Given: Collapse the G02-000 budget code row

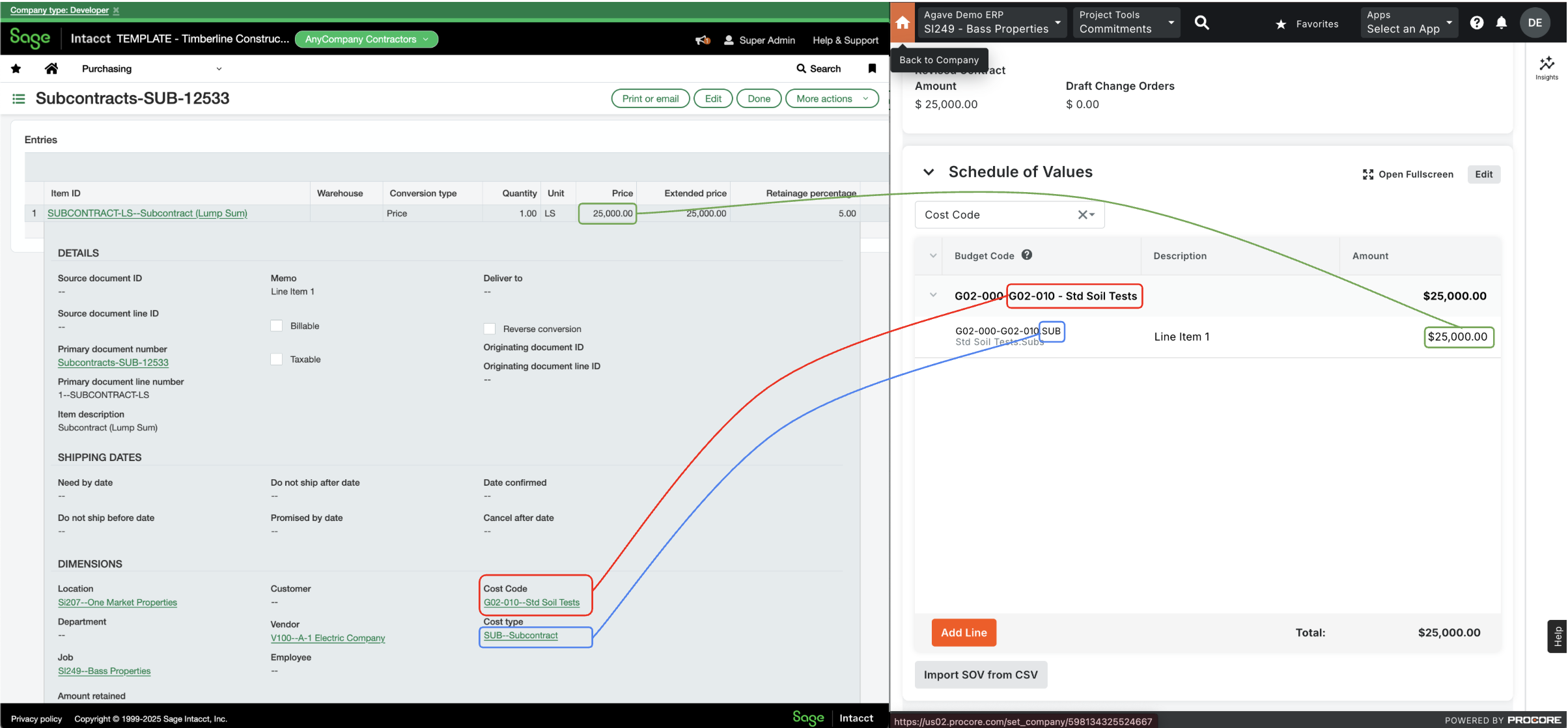Looking at the screenshot, I should click(932, 294).
